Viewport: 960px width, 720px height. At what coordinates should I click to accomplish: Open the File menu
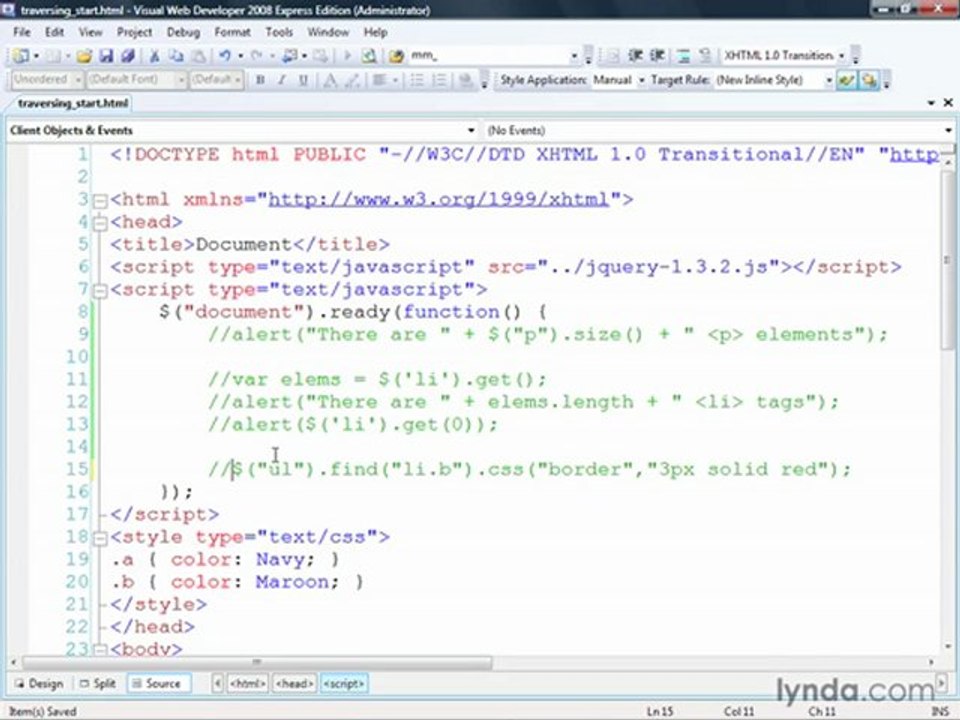tap(21, 32)
